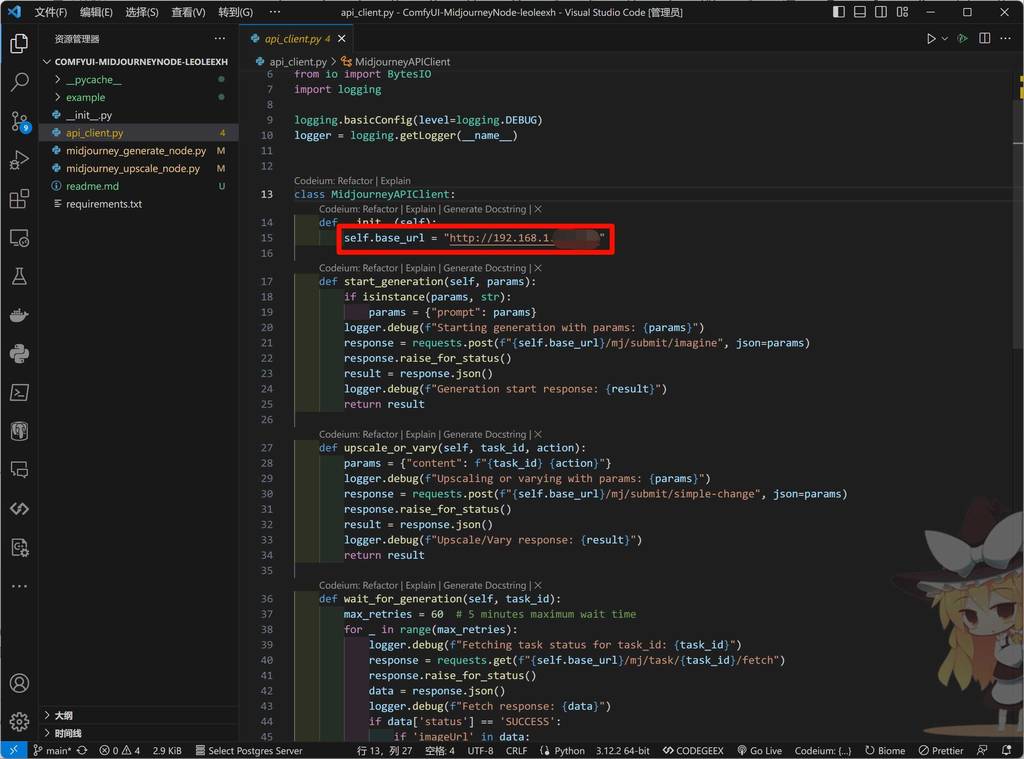Image resolution: width=1024 pixels, height=759 pixels.
Task: Expand the __pycache__ folder
Action: 92,80
